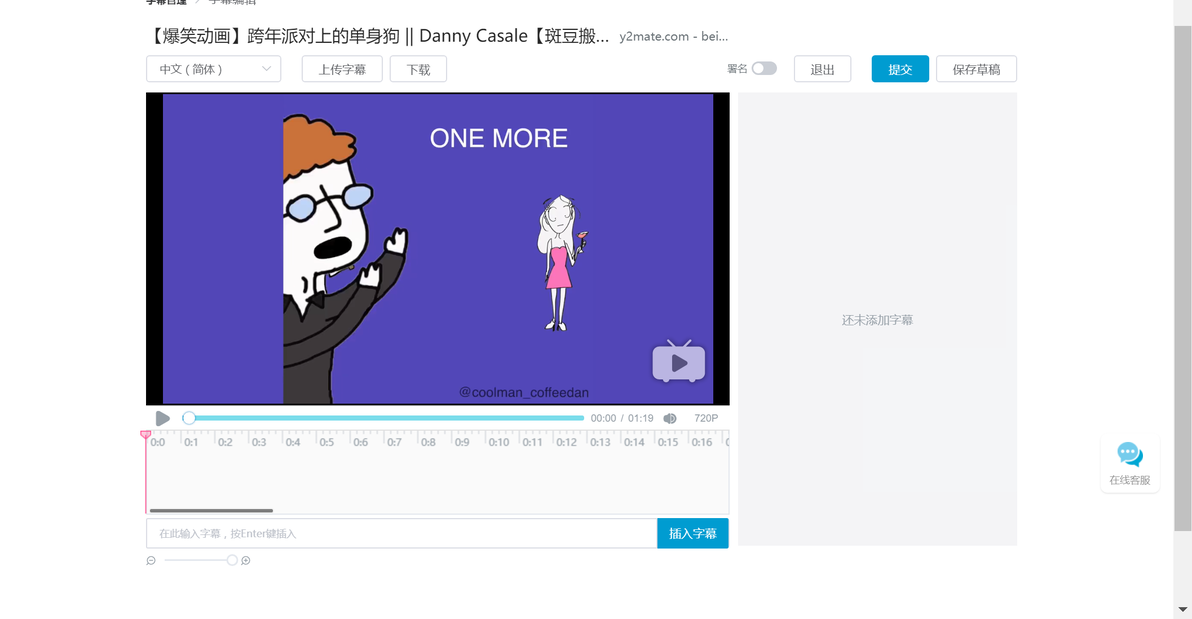Open the 中文(简体) language dropdown
The height and width of the screenshot is (619, 1192).
click(213, 69)
